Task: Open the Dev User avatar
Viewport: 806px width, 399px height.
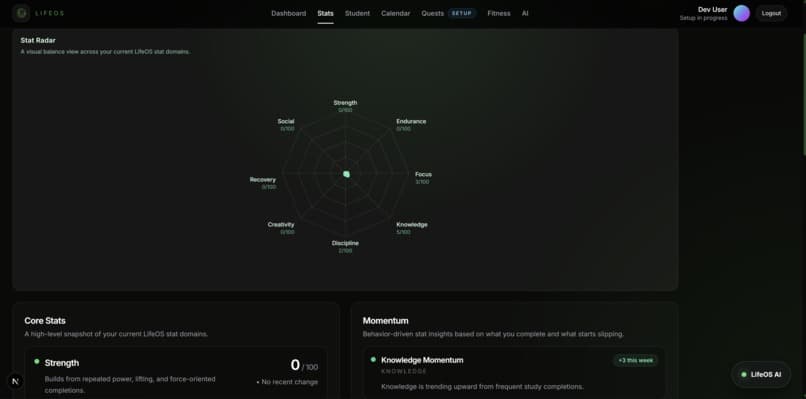Action: [x=741, y=13]
